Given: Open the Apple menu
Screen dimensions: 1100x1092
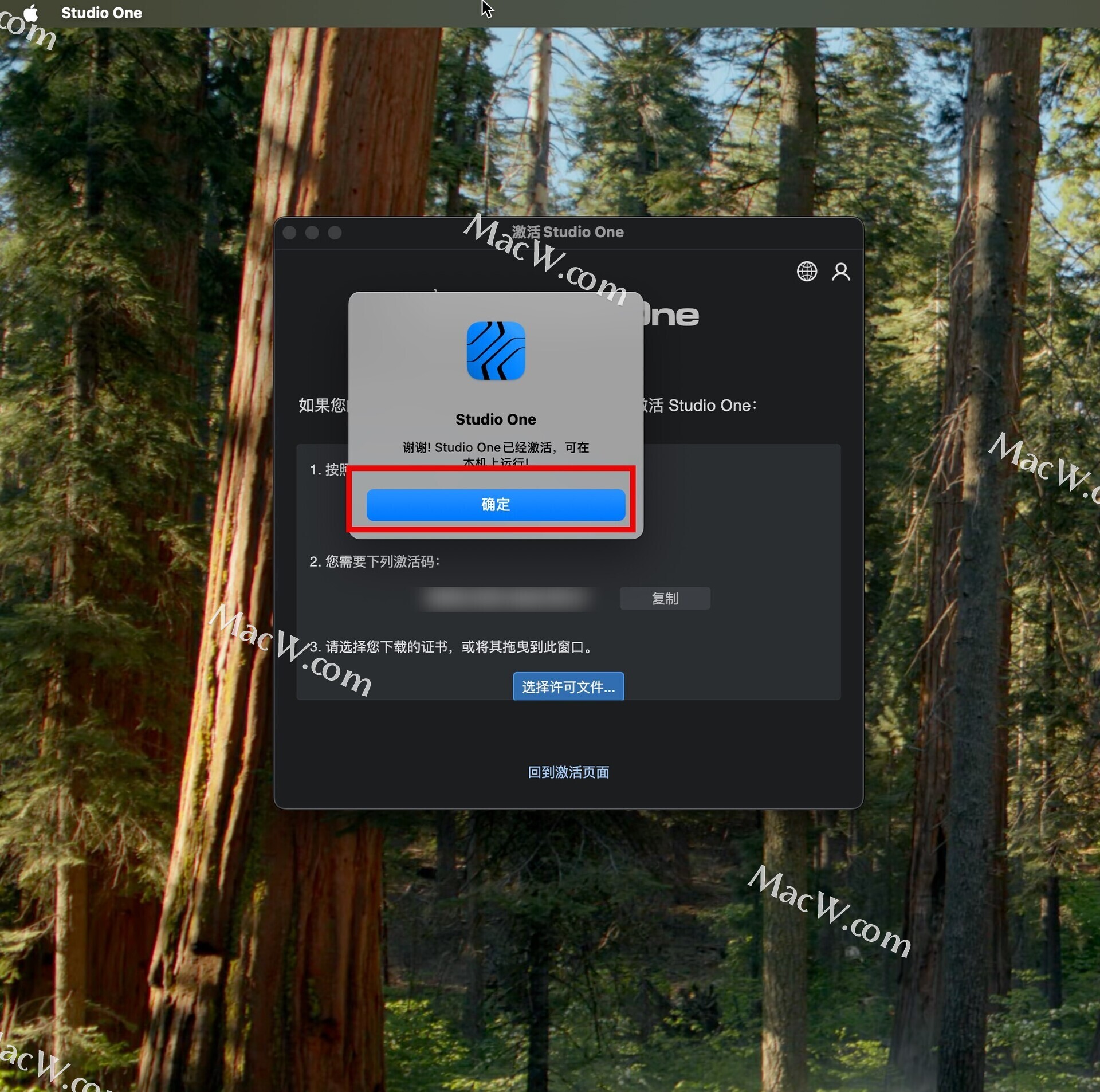Looking at the screenshot, I should (x=30, y=13).
